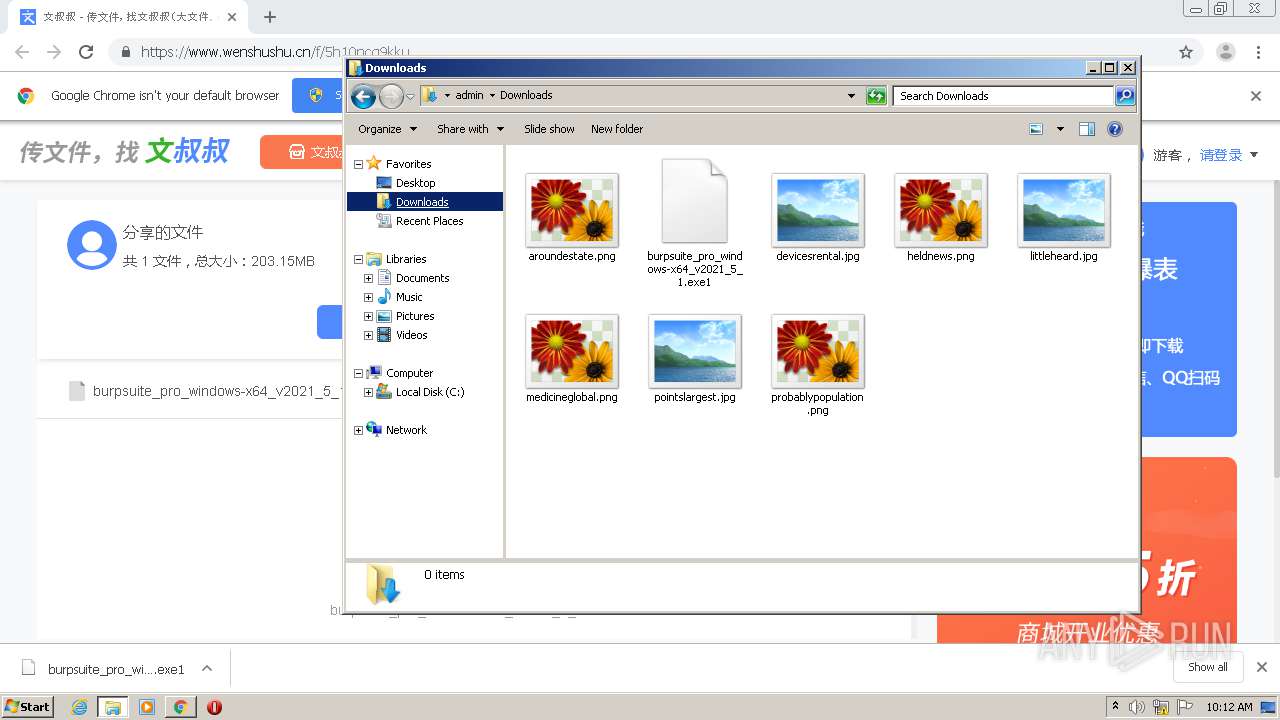Open the Documents library
The height and width of the screenshot is (720, 1280).
(422, 278)
